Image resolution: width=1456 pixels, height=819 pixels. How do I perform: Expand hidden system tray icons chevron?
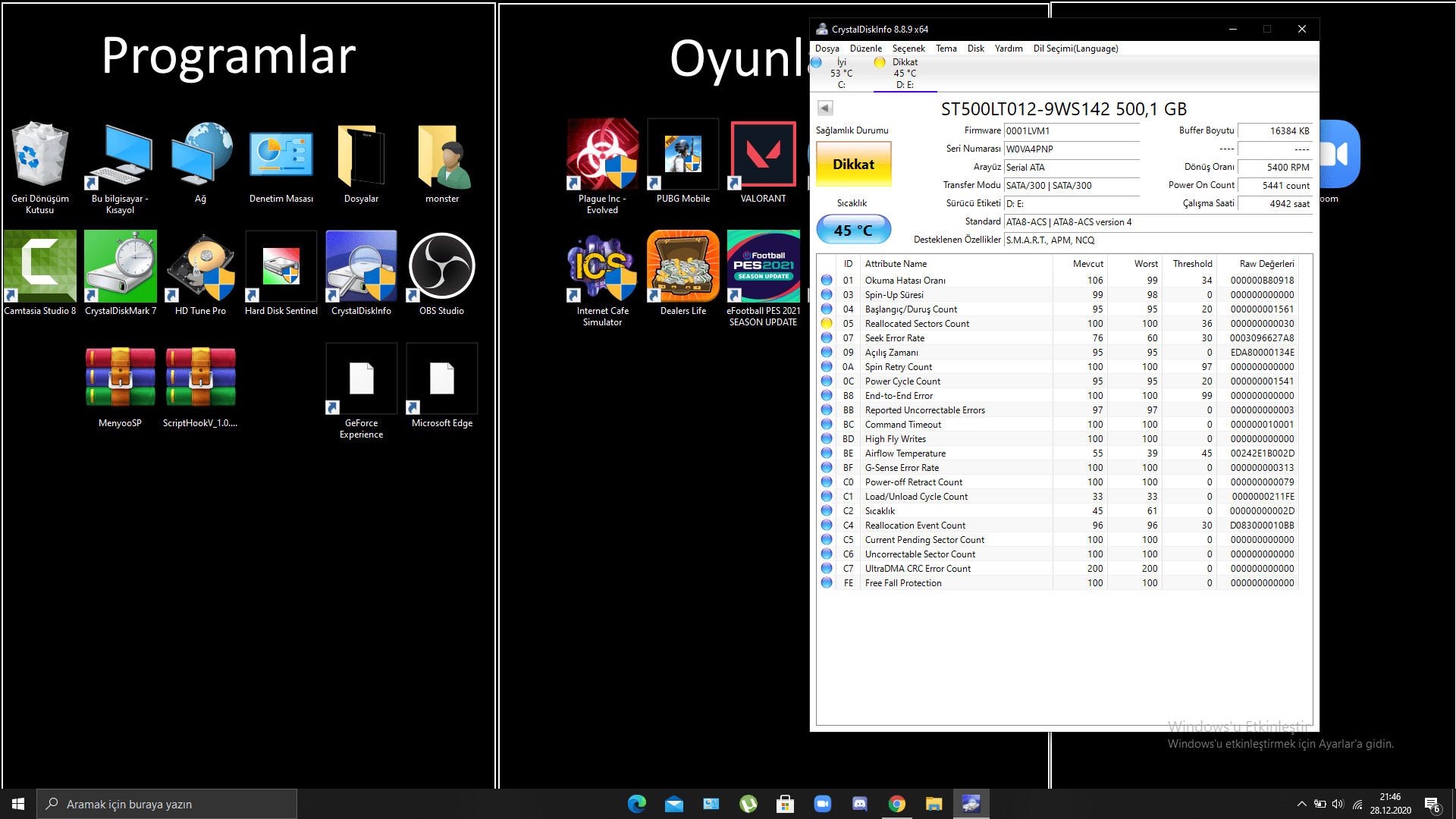1301,804
